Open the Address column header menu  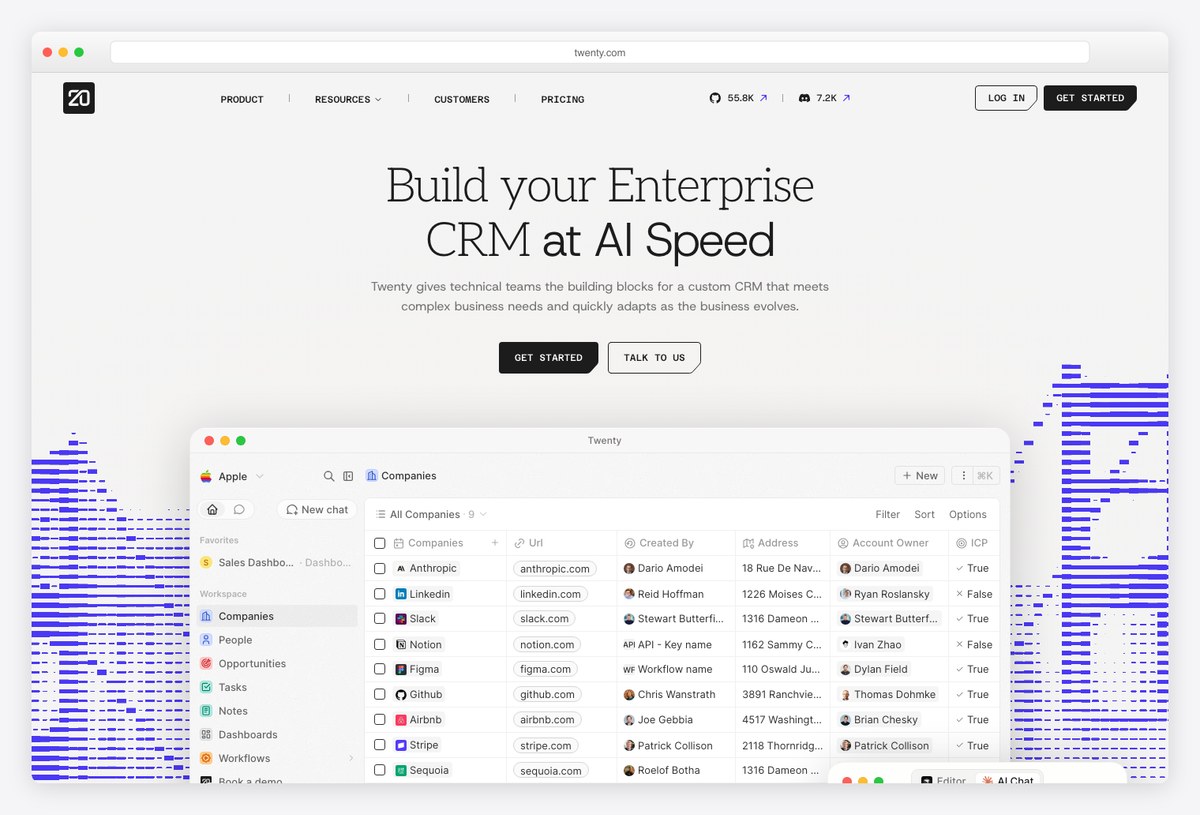click(x=783, y=543)
